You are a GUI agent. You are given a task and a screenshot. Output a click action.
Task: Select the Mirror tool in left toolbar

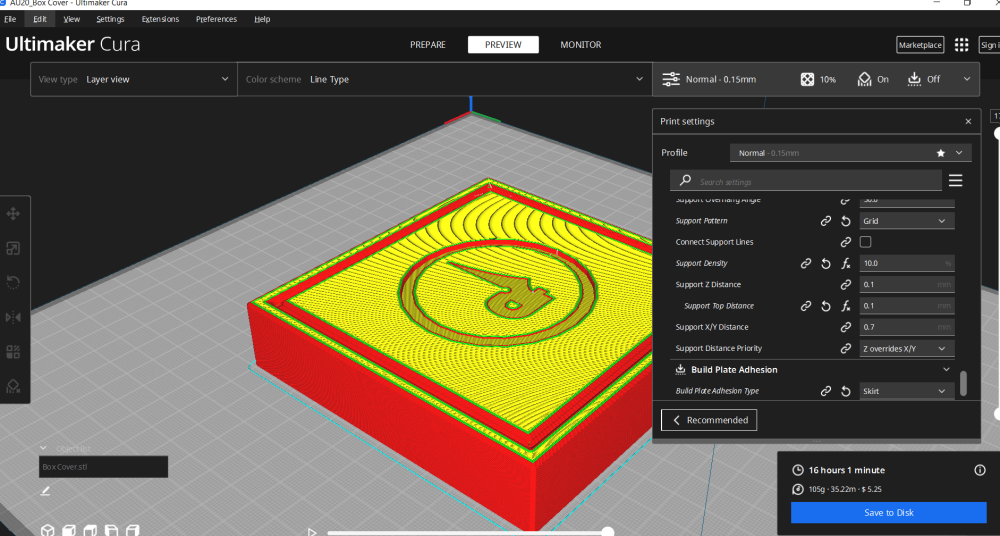[x=13, y=317]
